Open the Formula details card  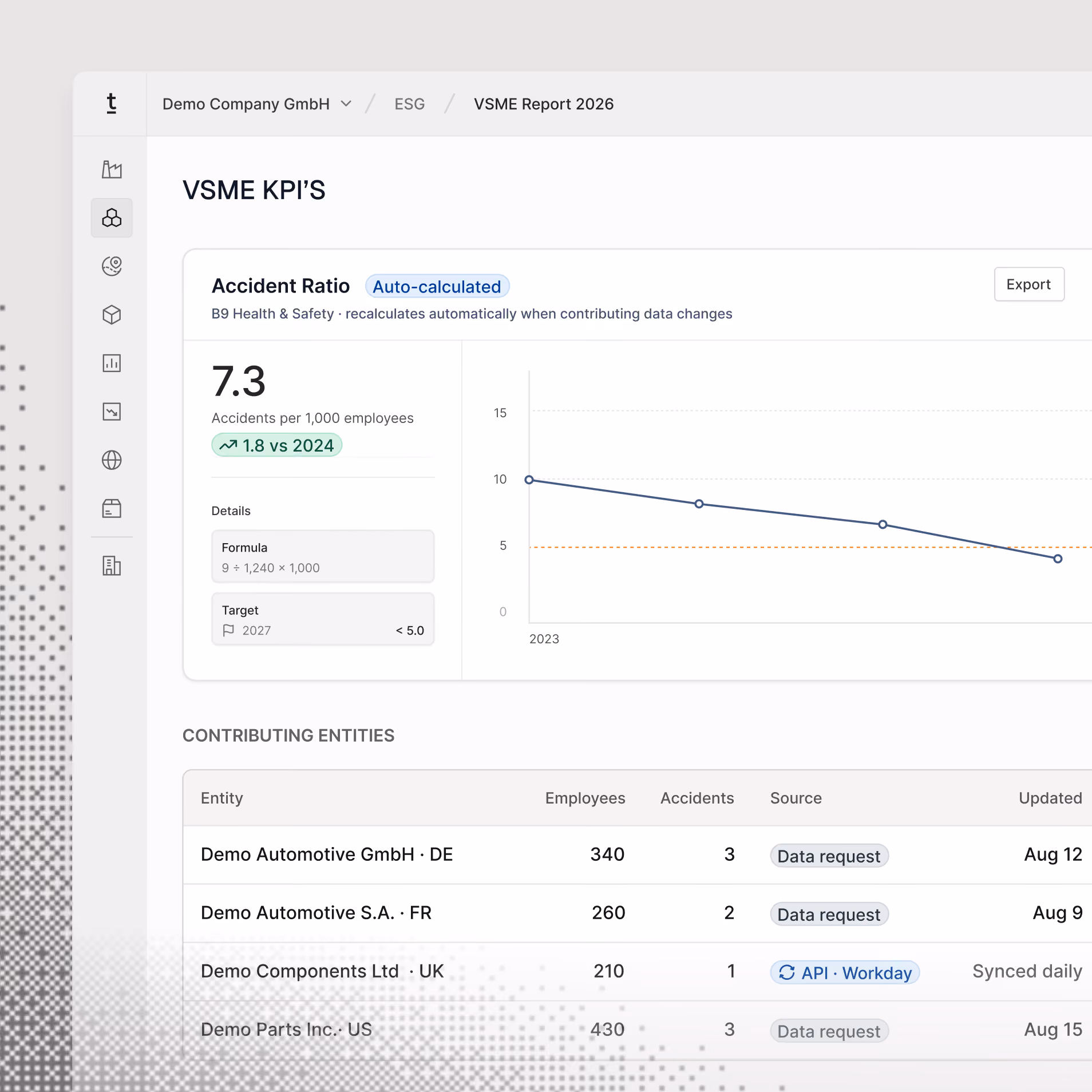tap(323, 556)
